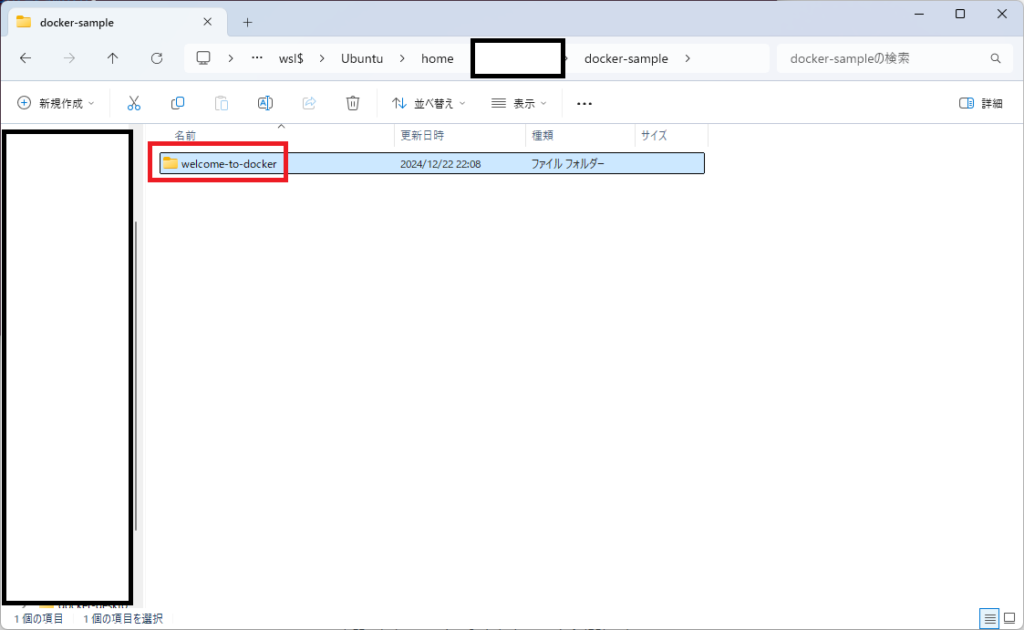Navigate to the home path segment

[437, 58]
